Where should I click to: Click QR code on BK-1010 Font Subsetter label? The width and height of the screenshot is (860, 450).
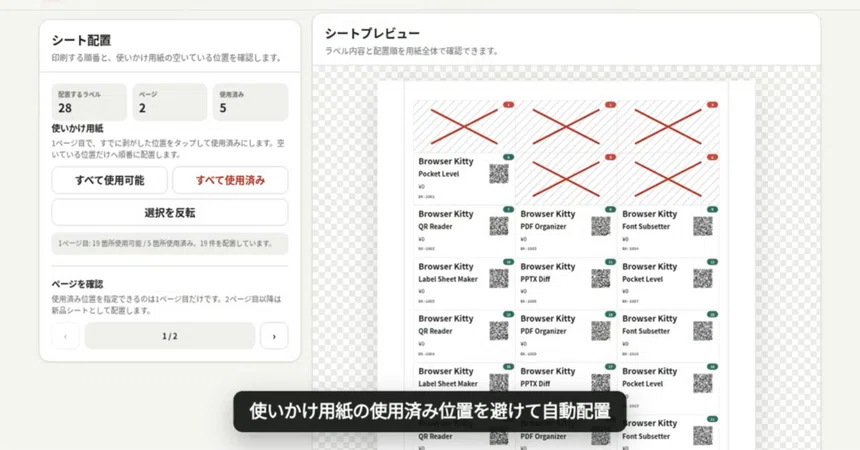(703, 331)
